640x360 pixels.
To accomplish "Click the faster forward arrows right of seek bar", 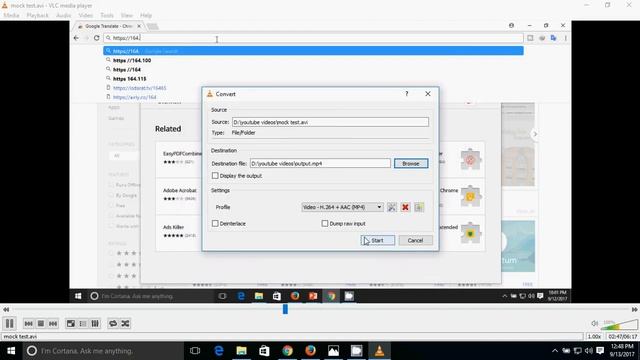I will click(634, 309).
